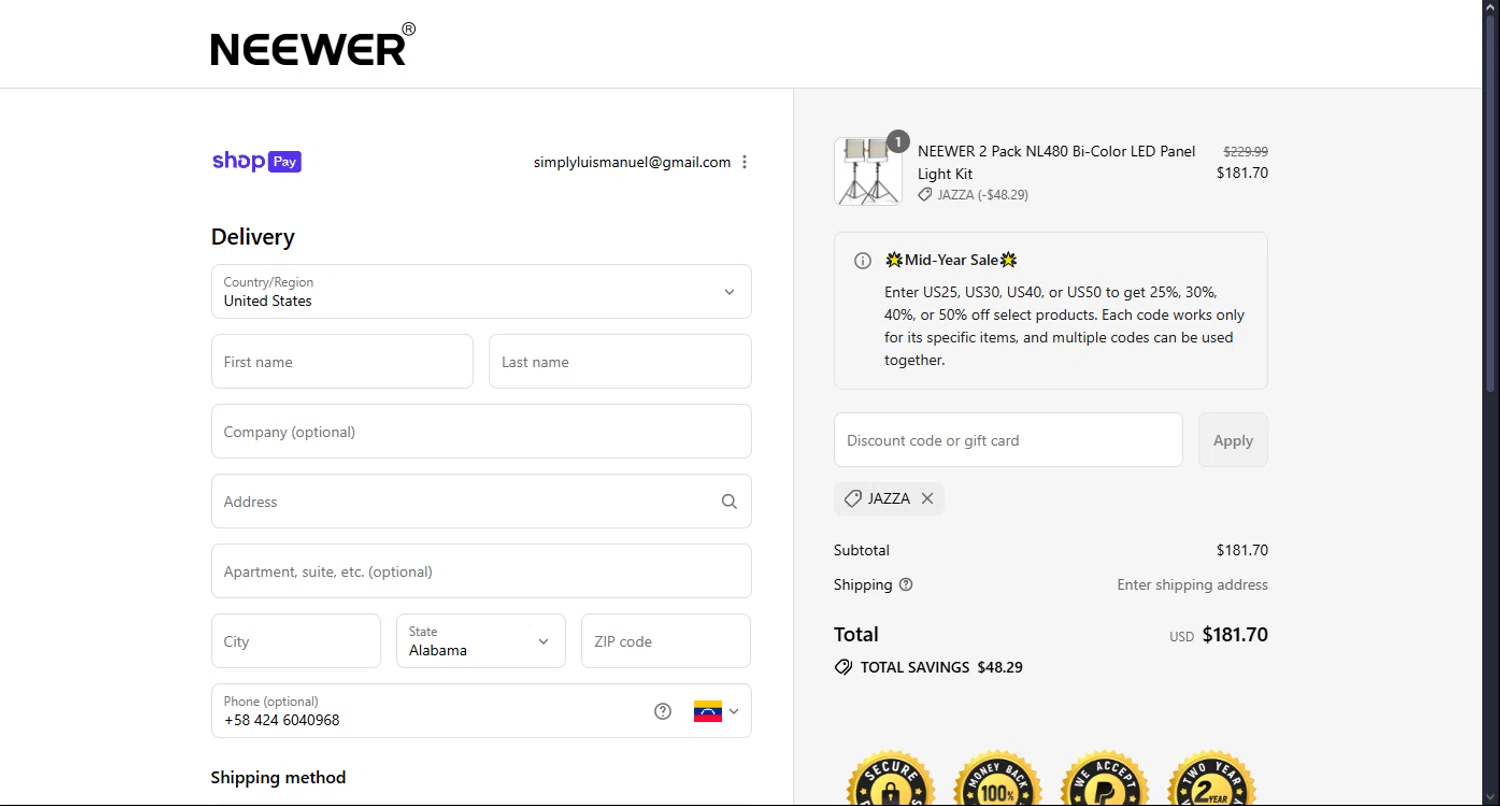Click the Last name field
1500x806 pixels.
click(x=620, y=361)
